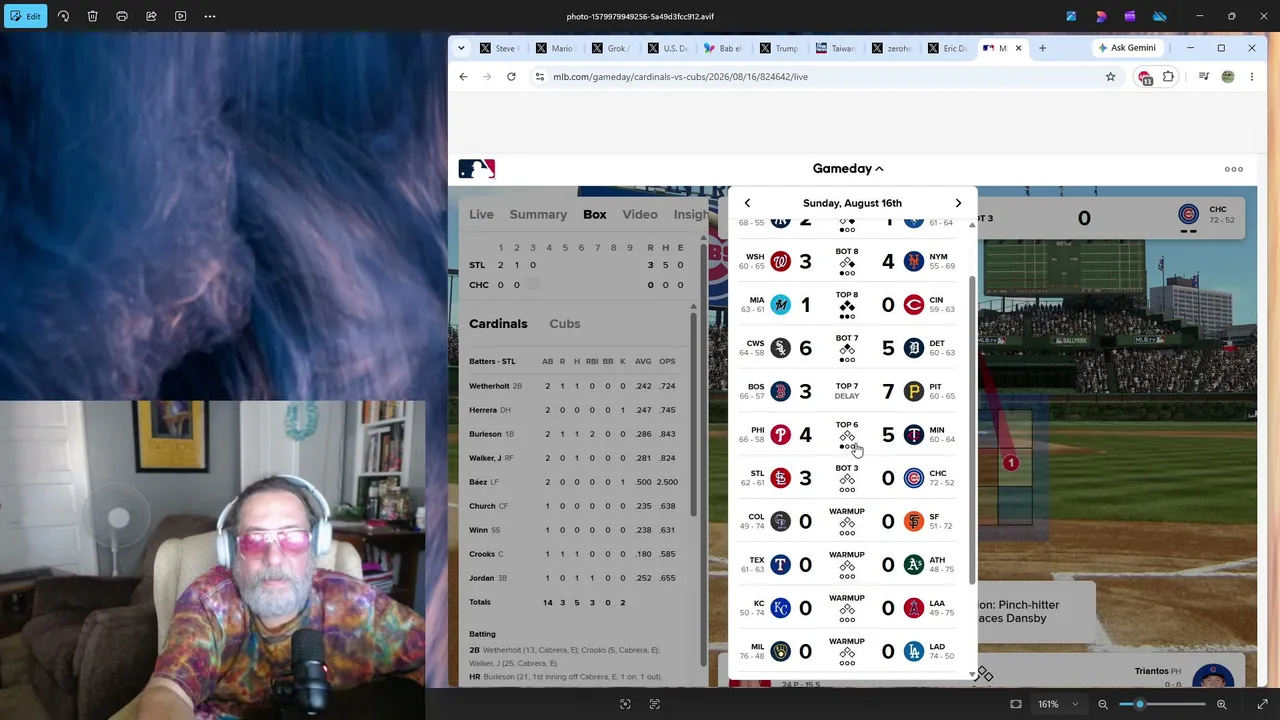Rotate the image in Photos toolbar
Image resolution: width=1280 pixels, height=720 pixels.
tap(63, 16)
